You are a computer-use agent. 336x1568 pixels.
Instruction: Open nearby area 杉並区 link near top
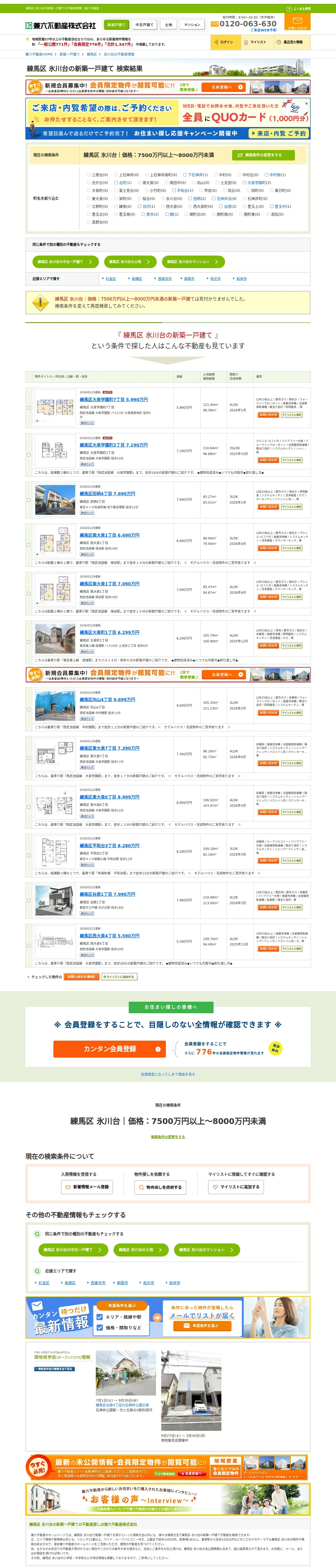pyautogui.click(x=110, y=279)
